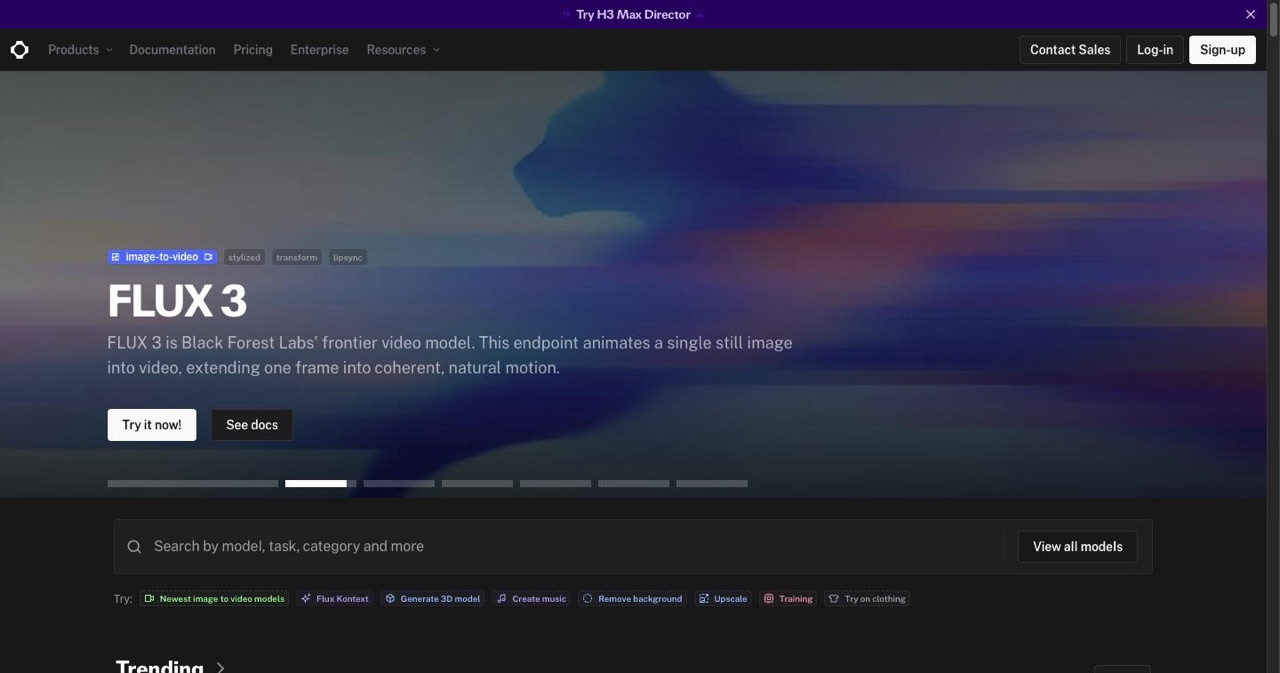
Task: Choose Newest image to video models suggestion
Action: [x=215, y=599]
